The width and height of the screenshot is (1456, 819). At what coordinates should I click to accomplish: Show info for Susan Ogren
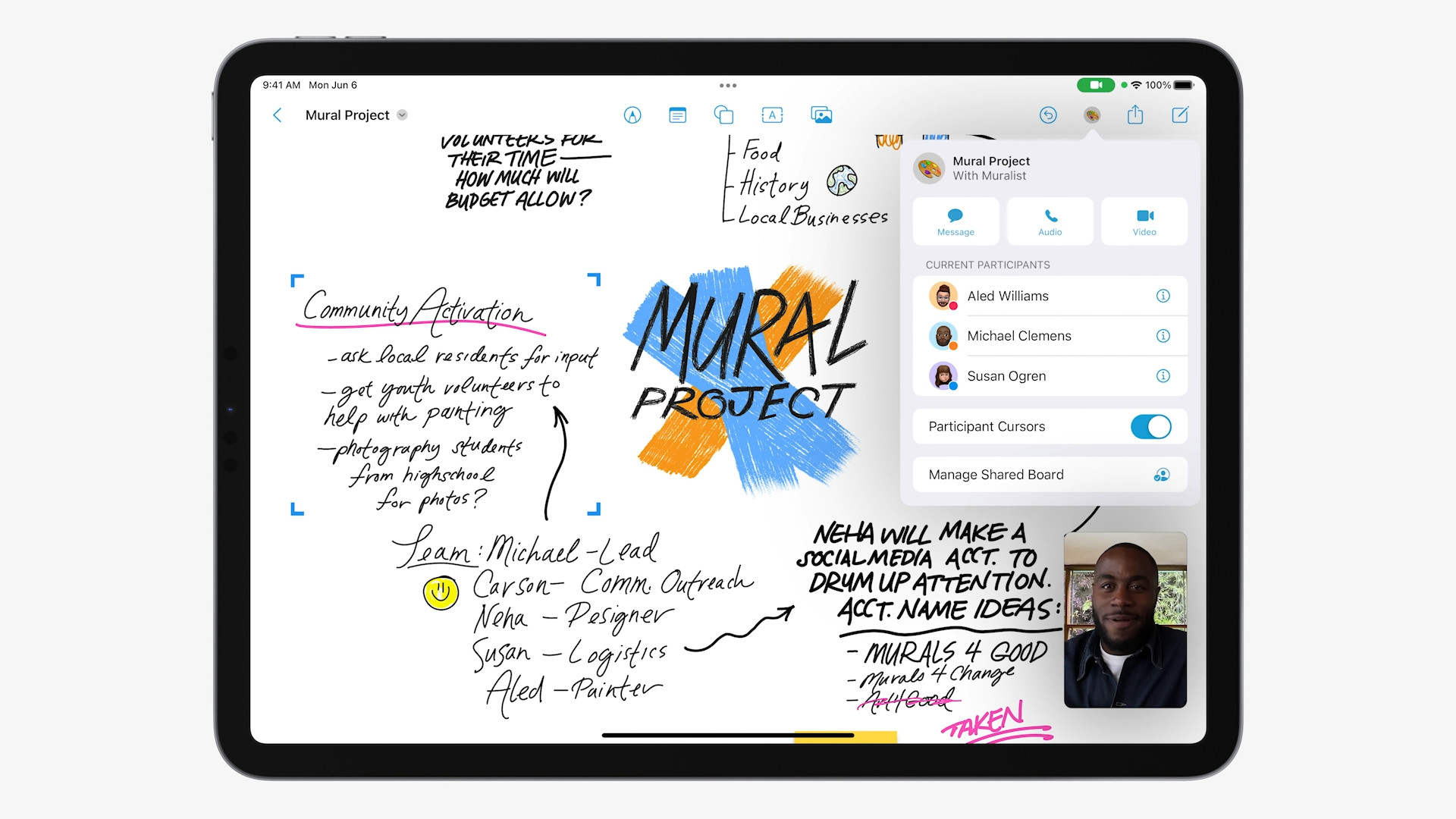[x=1163, y=376]
